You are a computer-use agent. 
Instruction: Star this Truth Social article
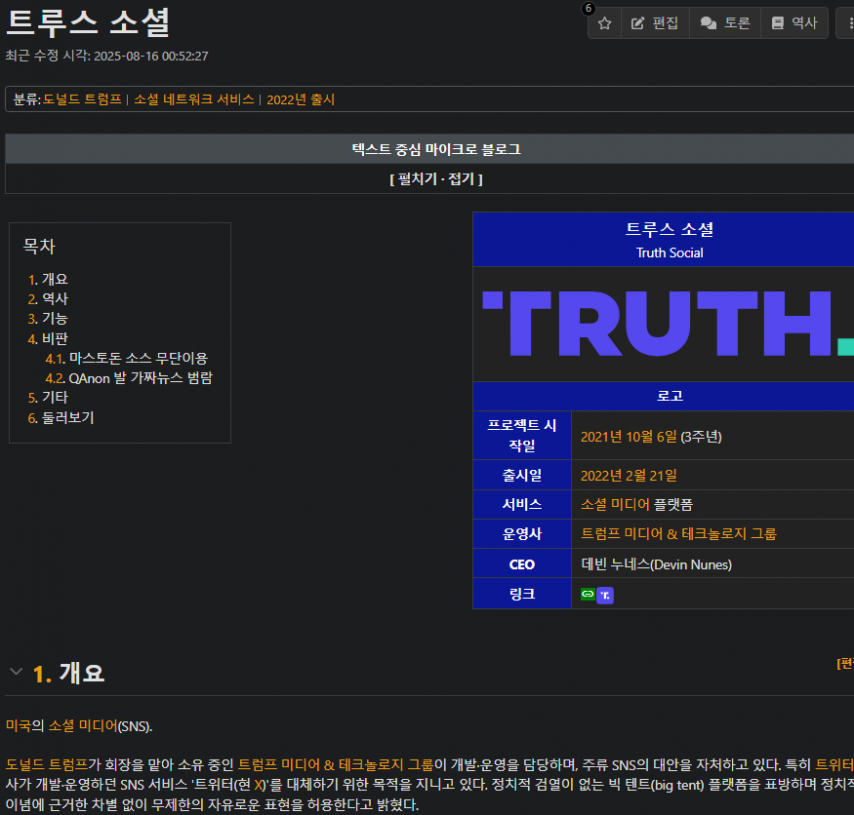coord(605,23)
